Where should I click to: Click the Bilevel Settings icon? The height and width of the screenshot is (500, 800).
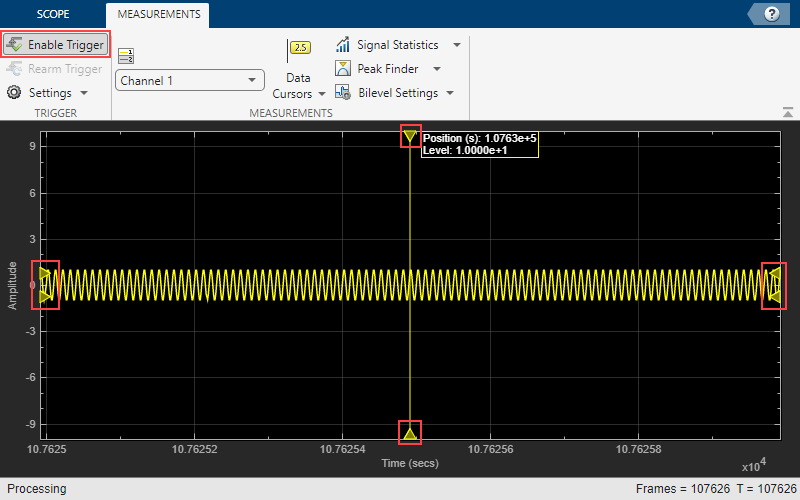click(342, 93)
